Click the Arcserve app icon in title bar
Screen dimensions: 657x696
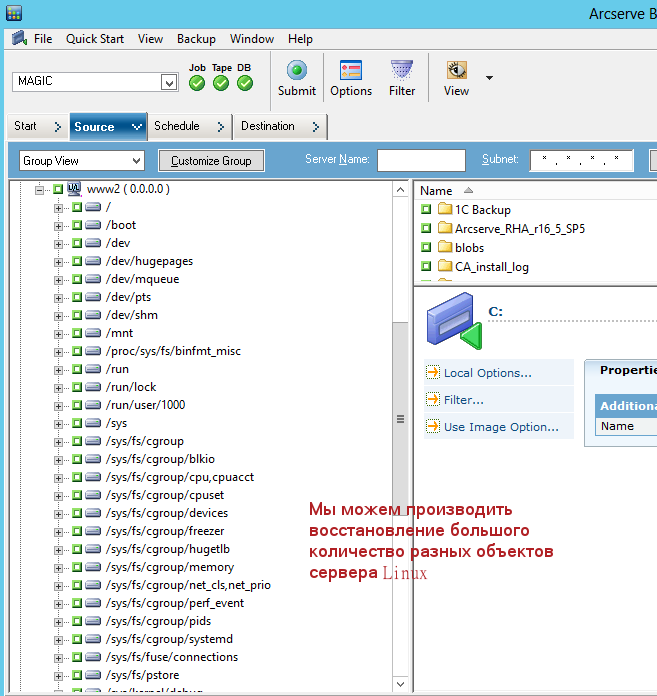point(14,13)
